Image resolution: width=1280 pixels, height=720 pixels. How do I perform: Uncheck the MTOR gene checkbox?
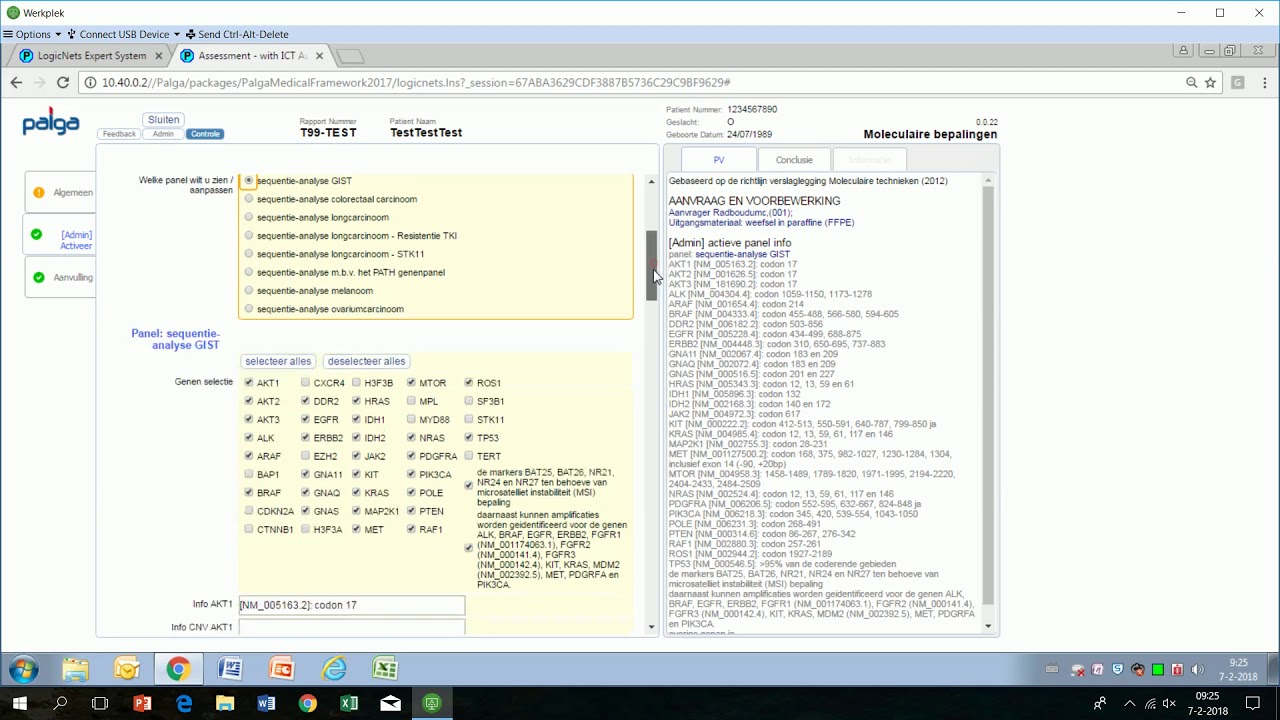(x=411, y=383)
